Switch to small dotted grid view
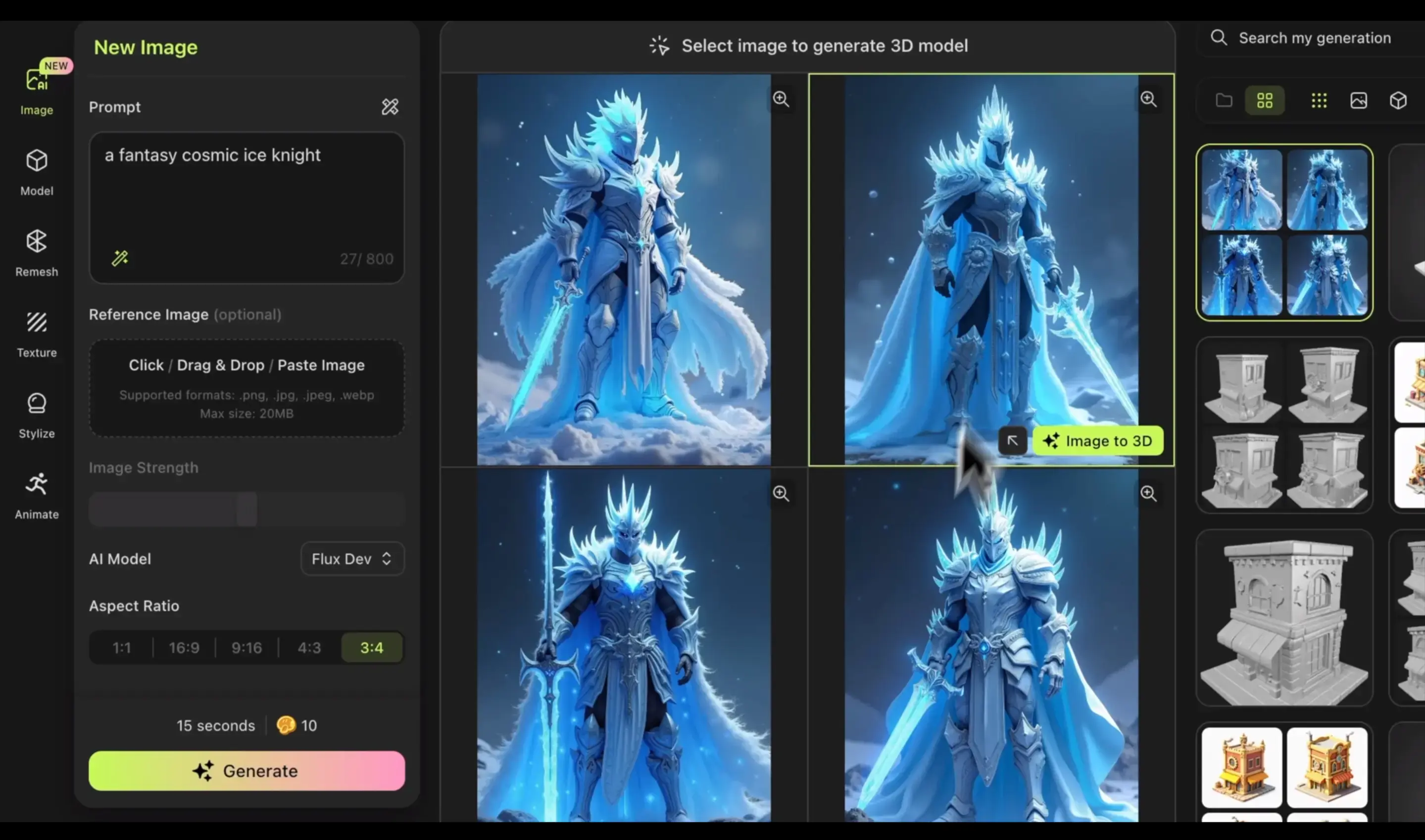Screen dimensions: 1425x840 [x=1319, y=101]
